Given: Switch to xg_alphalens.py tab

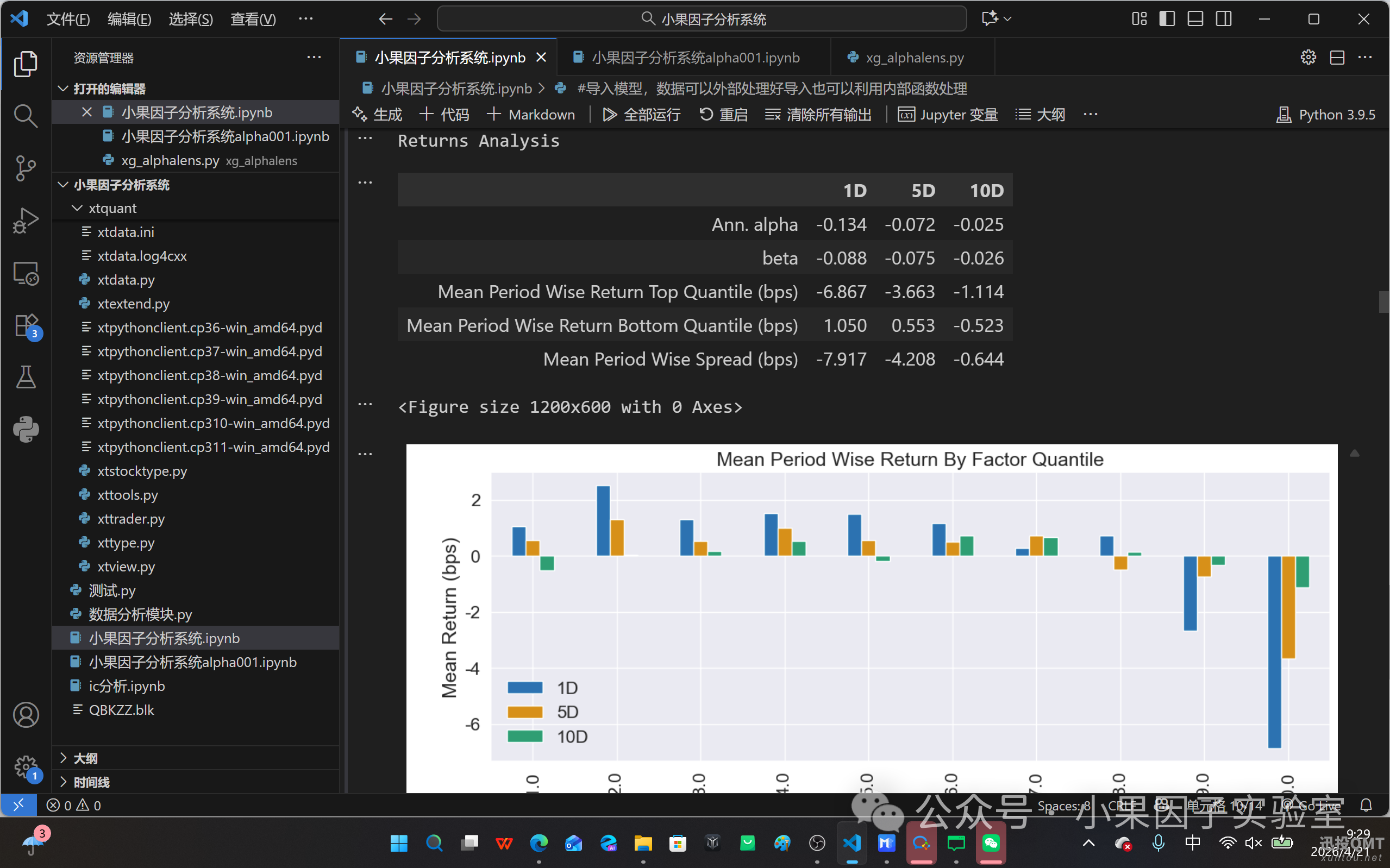Looking at the screenshot, I should [x=914, y=58].
